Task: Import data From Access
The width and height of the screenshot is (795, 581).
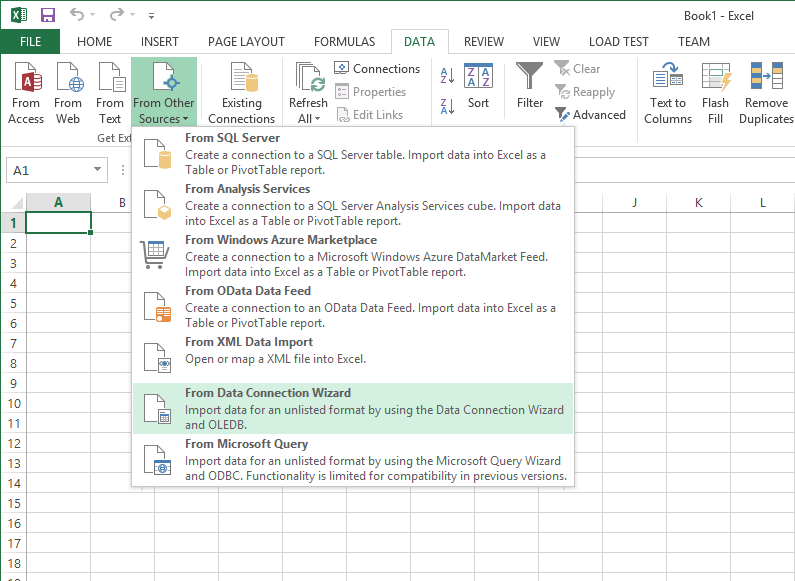Action: (x=26, y=93)
